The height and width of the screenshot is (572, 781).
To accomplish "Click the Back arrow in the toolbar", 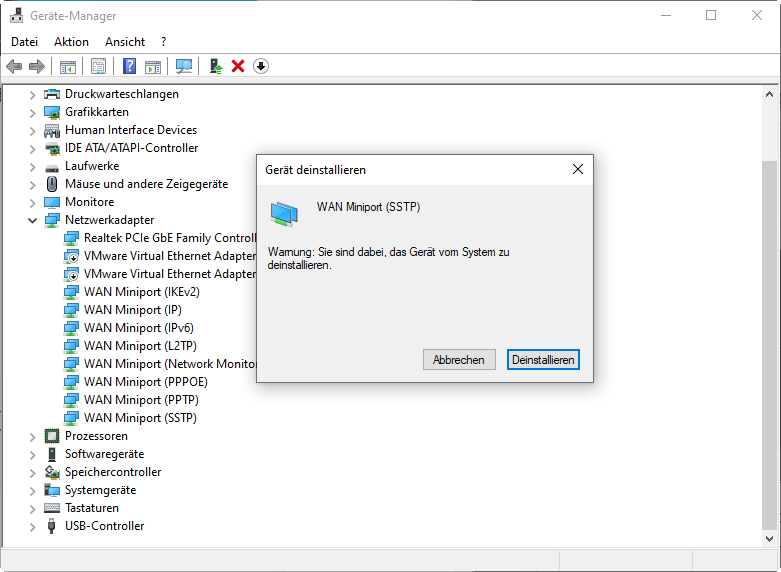I will (x=14, y=66).
